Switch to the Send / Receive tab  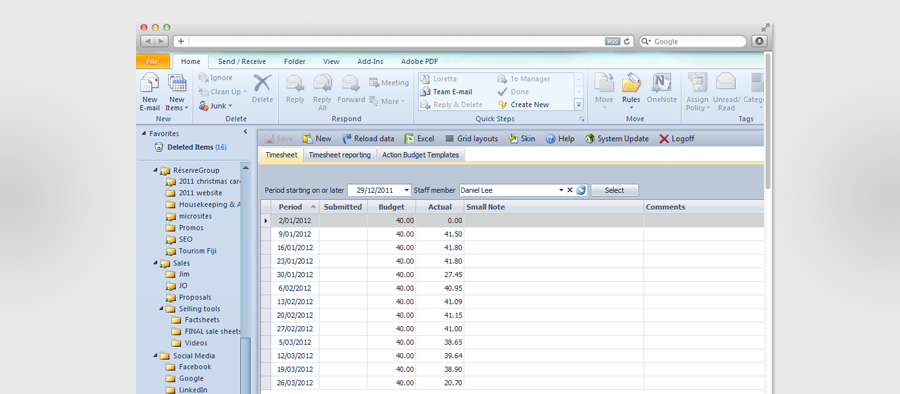tap(242, 61)
